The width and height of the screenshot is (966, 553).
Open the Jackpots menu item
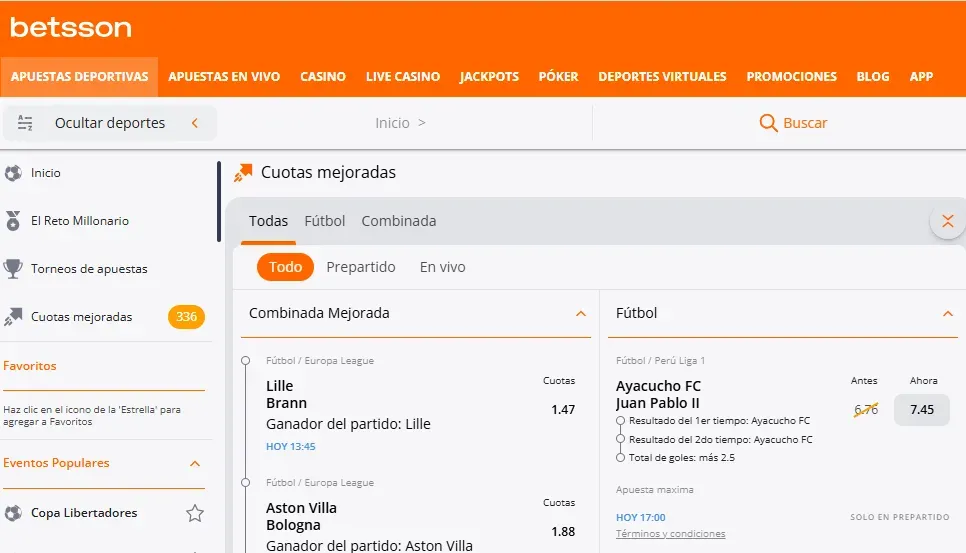(489, 77)
